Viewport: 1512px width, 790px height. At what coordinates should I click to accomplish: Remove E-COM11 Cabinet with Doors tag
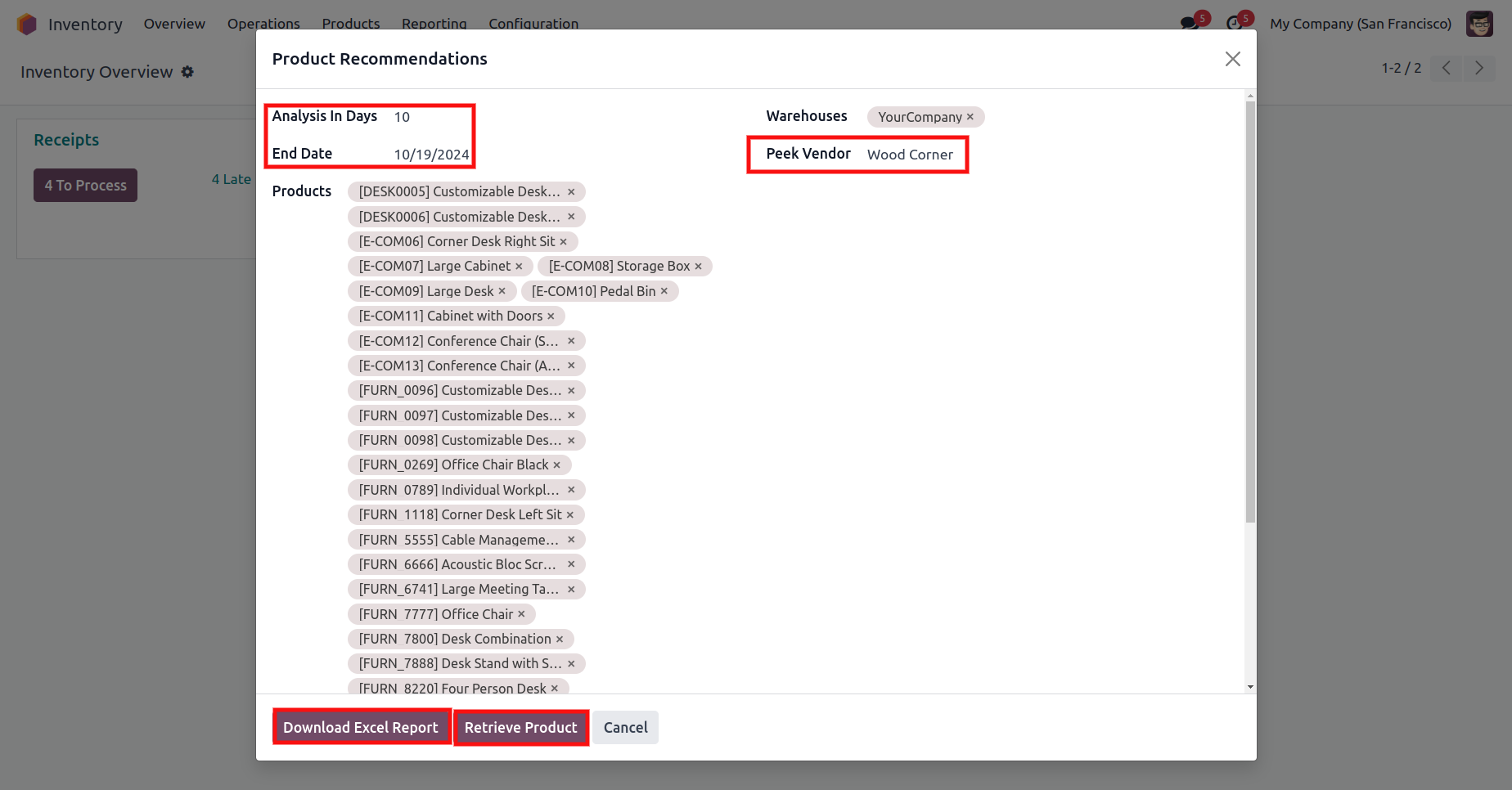coord(551,316)
